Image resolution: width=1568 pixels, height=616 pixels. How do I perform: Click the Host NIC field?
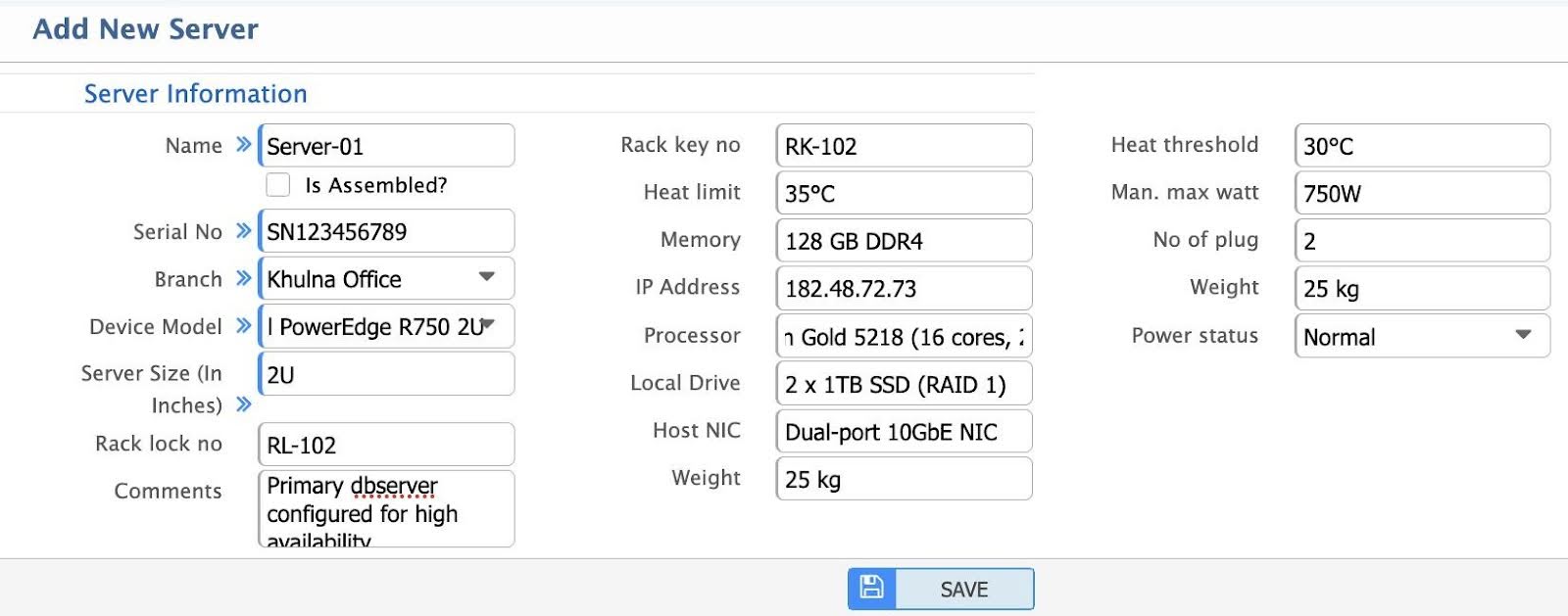coord(904,432)
